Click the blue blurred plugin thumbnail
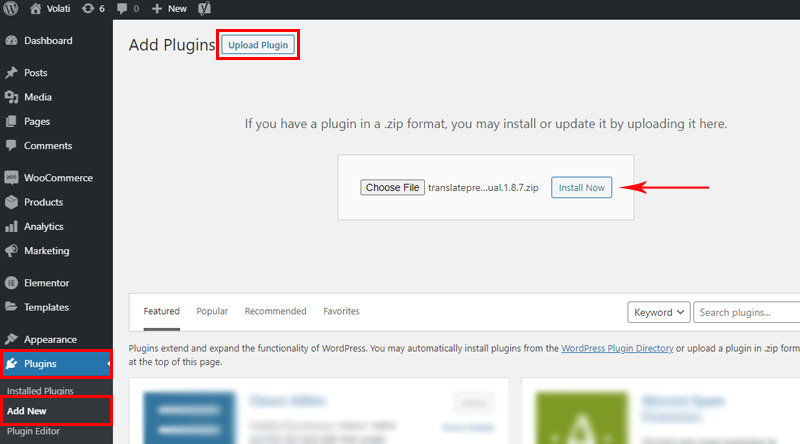 click(189, 417)
